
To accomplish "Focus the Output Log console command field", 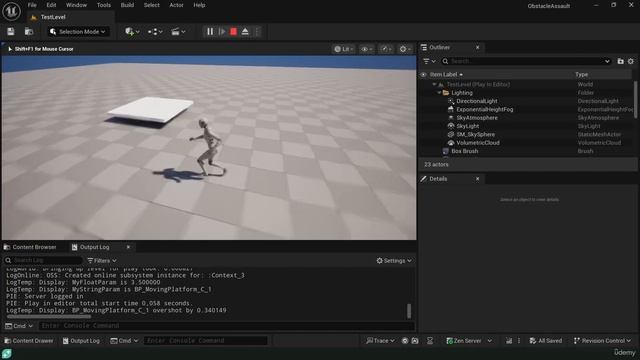I will pyautogui.click(x=226, y=326).
